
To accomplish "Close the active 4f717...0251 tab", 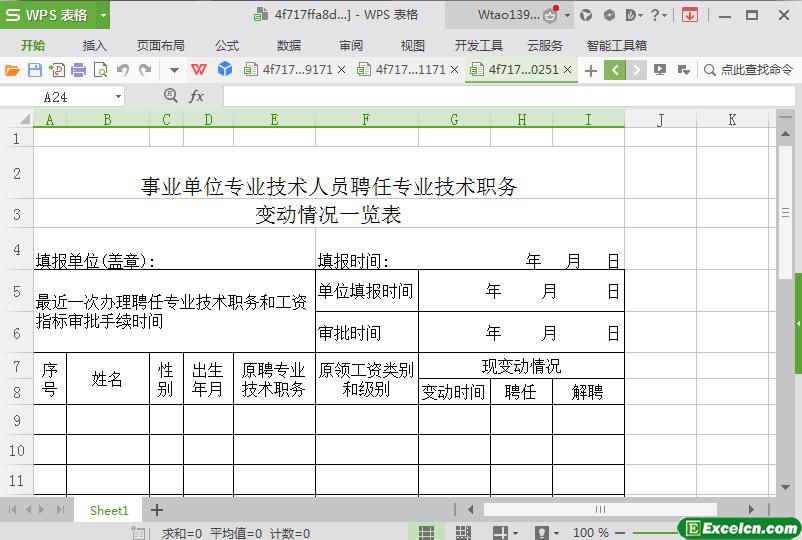I will point(567,70).
